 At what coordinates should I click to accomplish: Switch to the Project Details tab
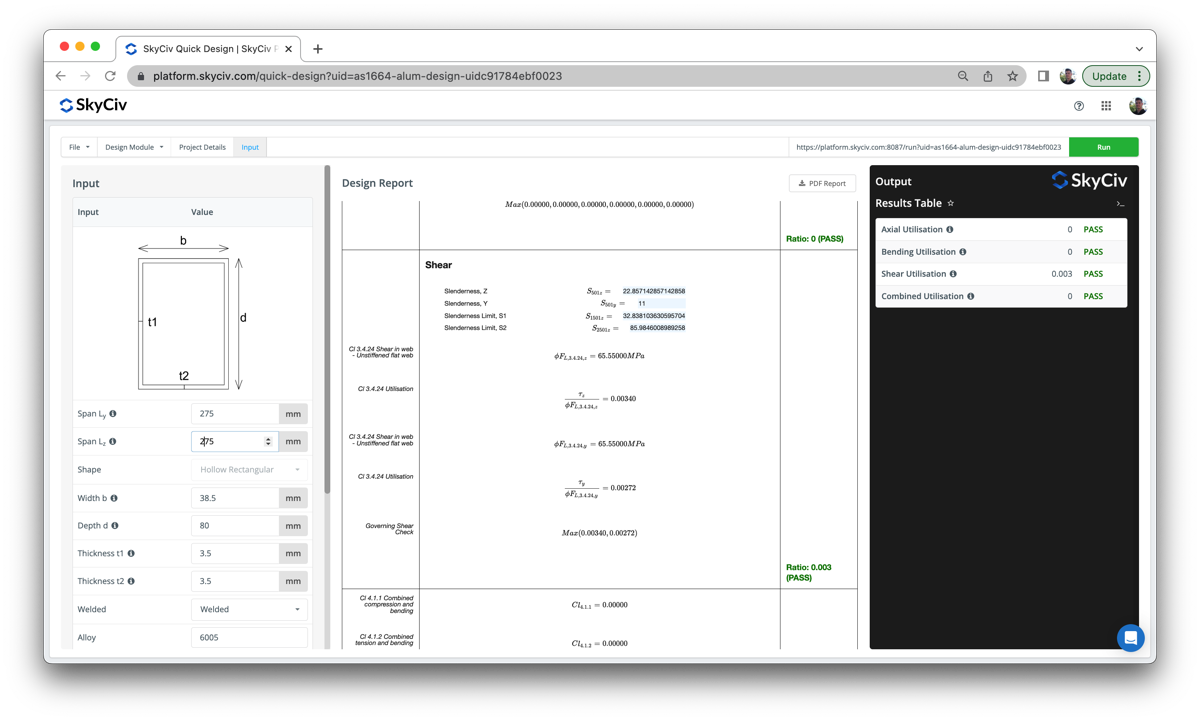tap(202, 147)
